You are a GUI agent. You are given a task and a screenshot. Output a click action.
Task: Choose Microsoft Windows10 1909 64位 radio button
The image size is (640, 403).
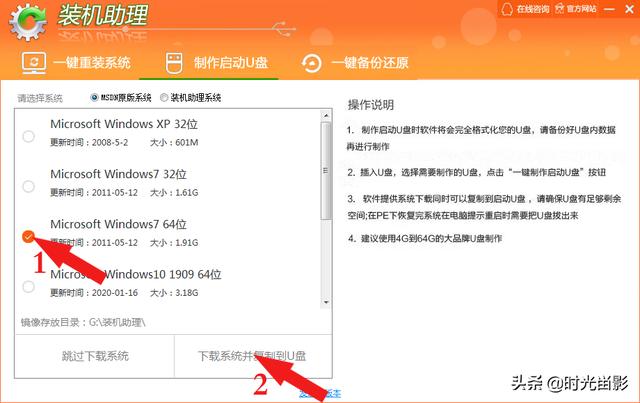coord(28,286)
